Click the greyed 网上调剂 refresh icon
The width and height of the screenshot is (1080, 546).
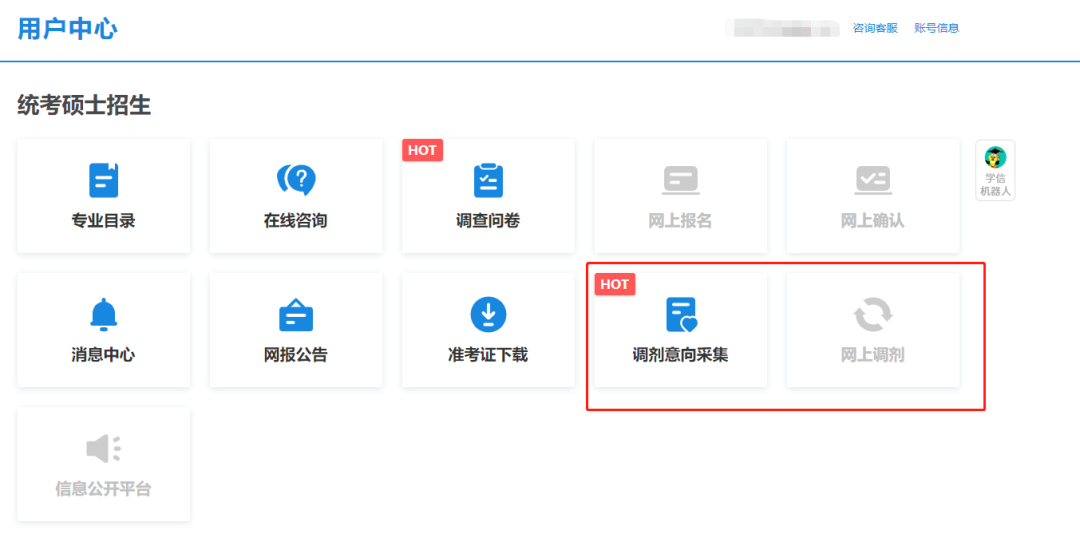(873, 315)
